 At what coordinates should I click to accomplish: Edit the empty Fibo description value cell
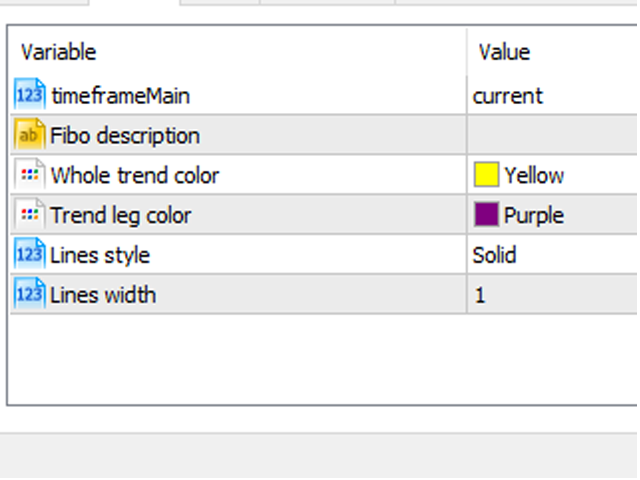click(x=550, y=135)
